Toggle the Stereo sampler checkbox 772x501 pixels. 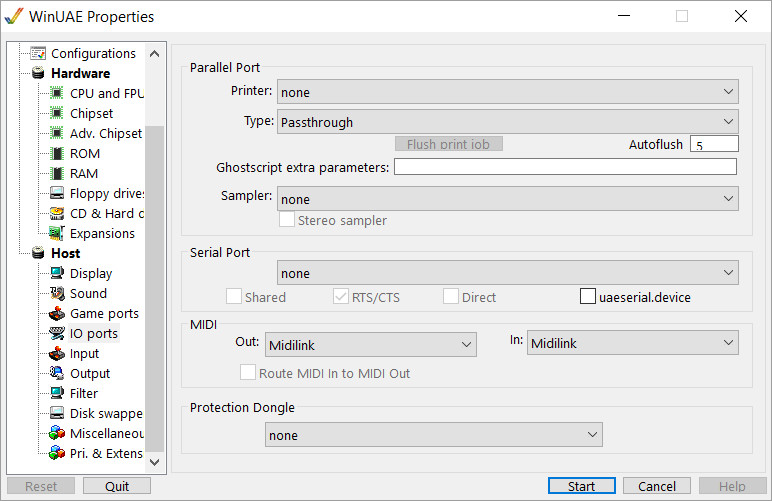pos(287,219)
